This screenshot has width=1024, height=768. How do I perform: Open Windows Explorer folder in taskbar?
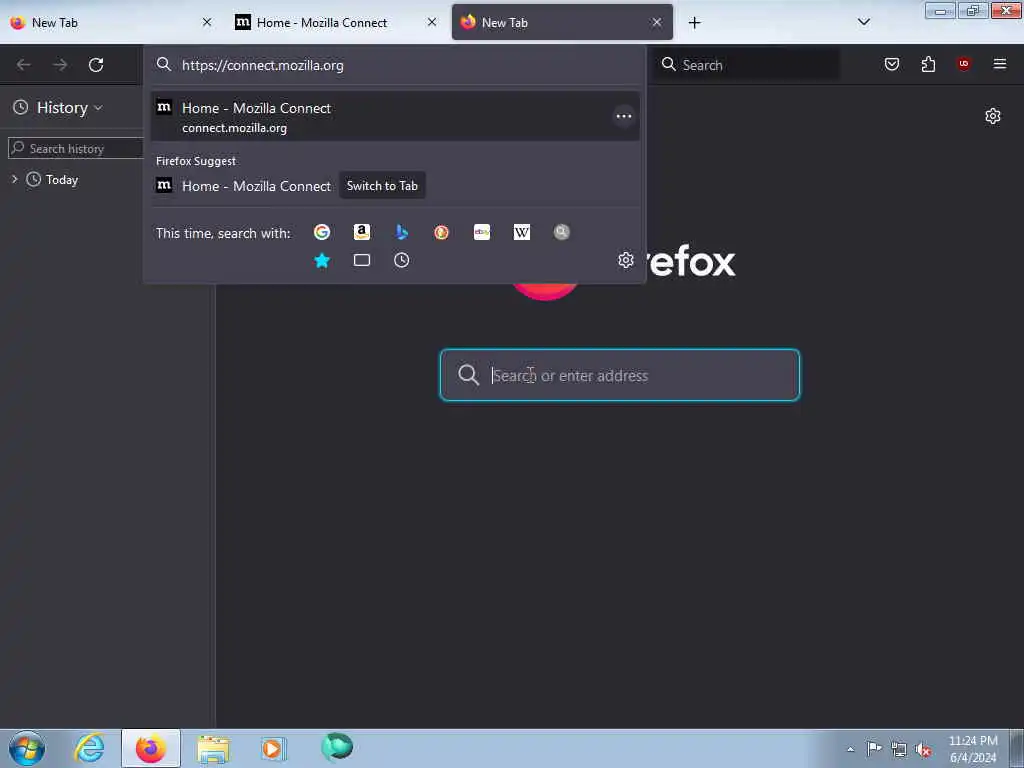point(213,748)
